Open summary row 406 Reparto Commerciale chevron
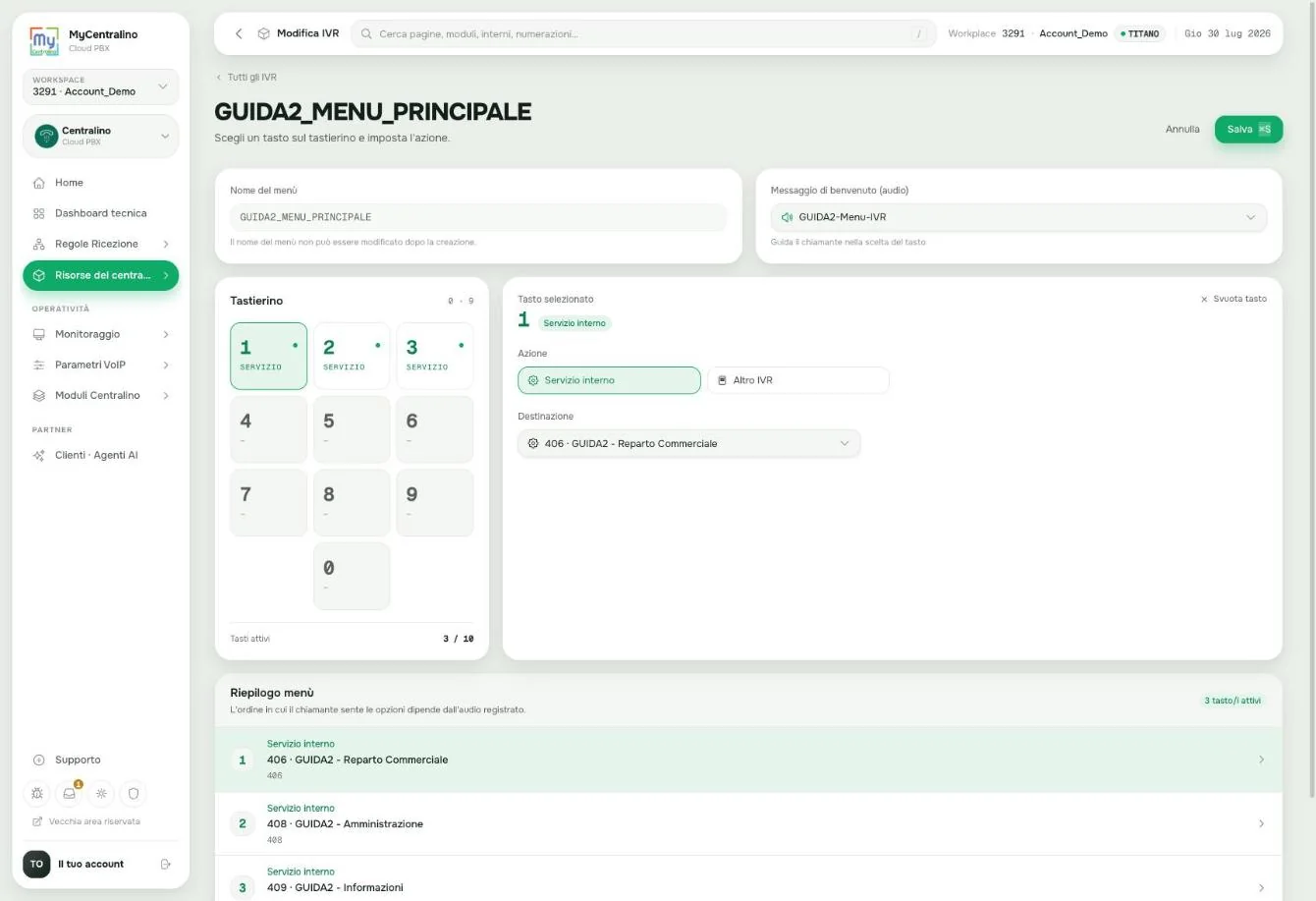1316x901 pixels. [x=1261, y=760]
